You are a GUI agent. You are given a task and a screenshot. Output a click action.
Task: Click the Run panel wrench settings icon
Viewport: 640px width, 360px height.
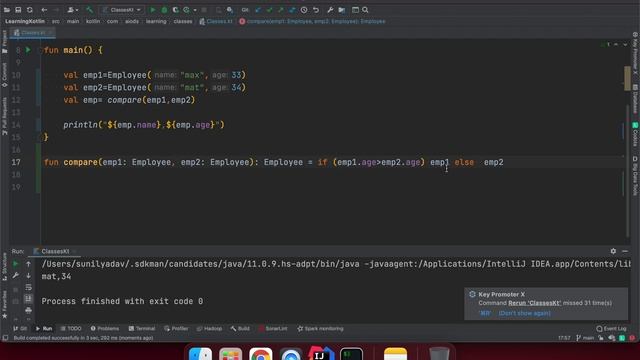click(16, 276)
